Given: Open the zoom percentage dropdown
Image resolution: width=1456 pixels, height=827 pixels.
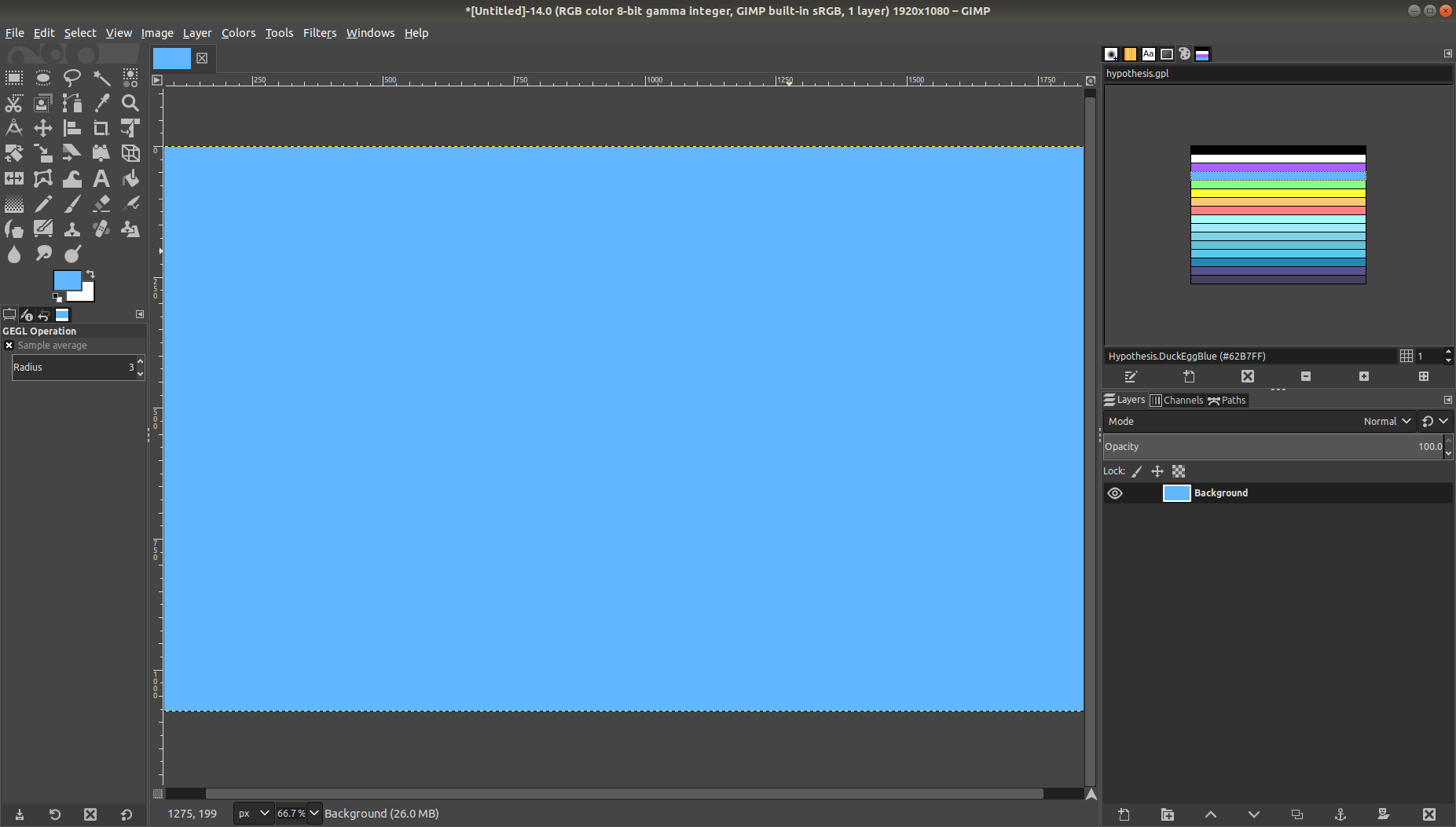Looking at the screenshot, I should pyautogui.click(x=314, y=814).
